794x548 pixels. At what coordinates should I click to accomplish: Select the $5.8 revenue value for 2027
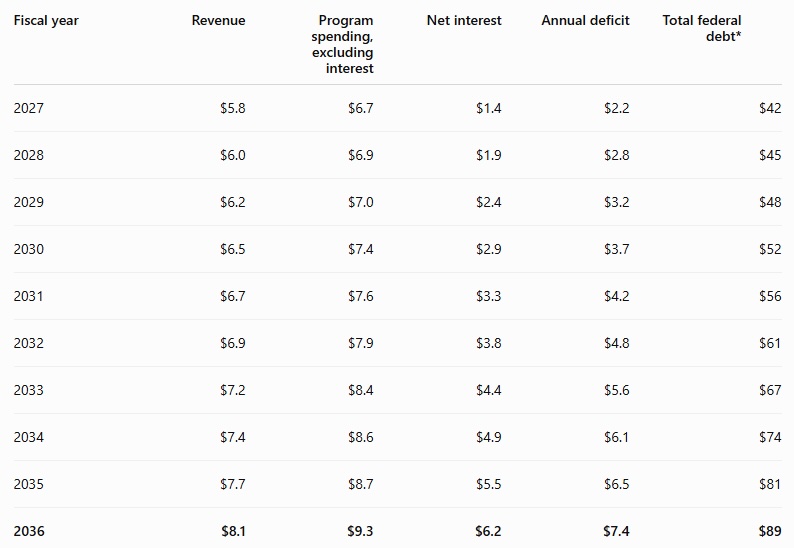pyautogui.click(x=233, y=108)
